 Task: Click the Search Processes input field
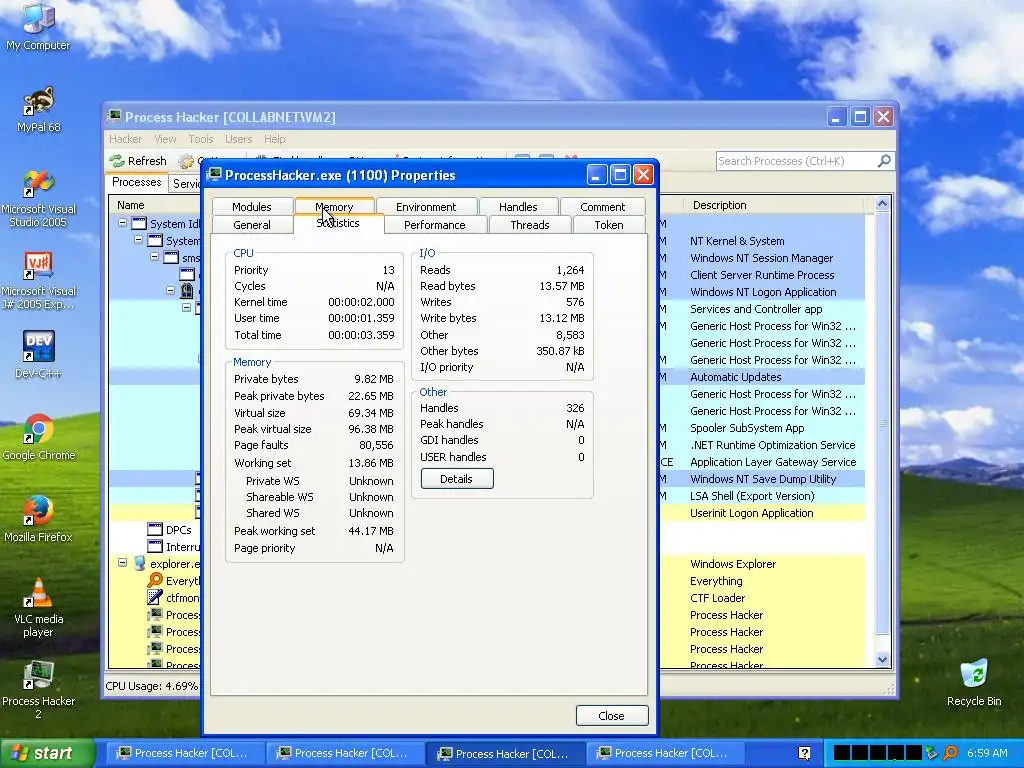(x=796, y=161)
